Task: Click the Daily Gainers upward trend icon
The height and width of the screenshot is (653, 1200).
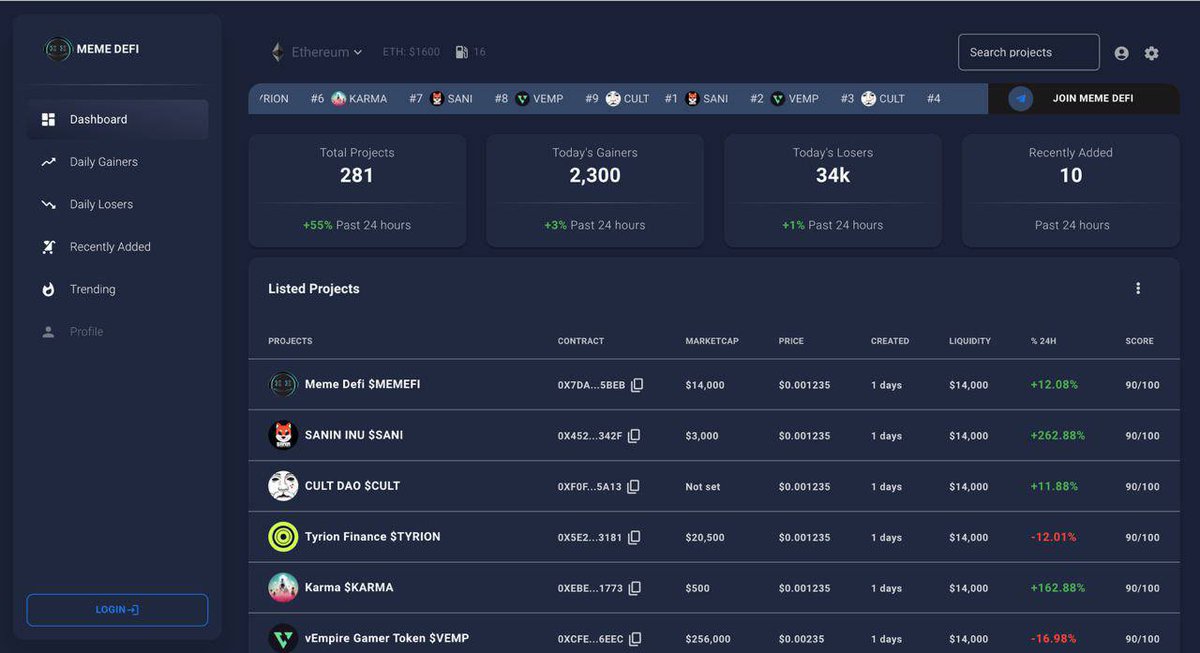Action: pyautogui.click(x=48, y=162)
